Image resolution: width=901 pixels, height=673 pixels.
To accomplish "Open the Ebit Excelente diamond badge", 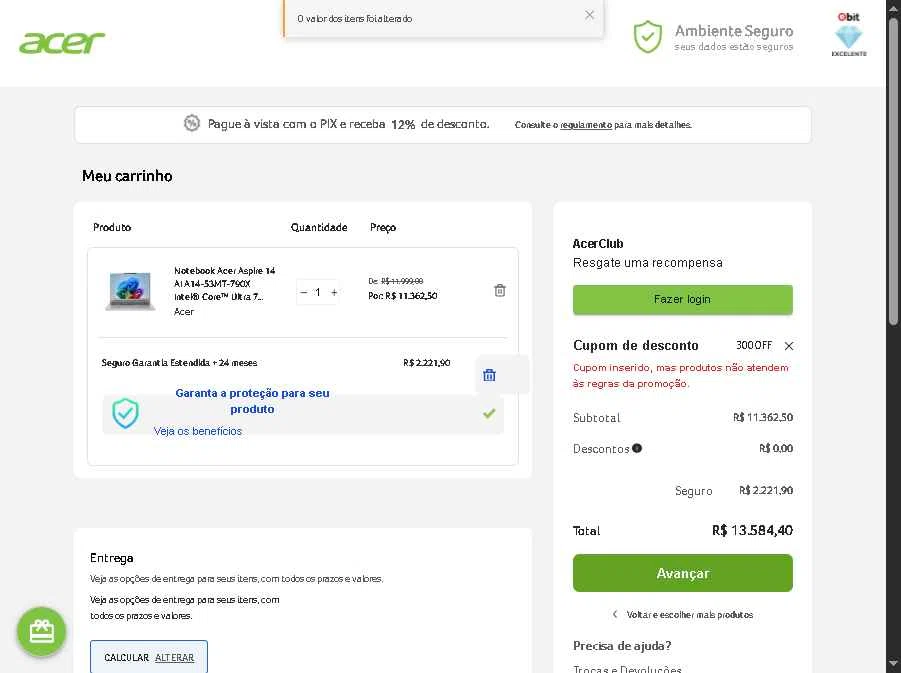I will (849, 34).
